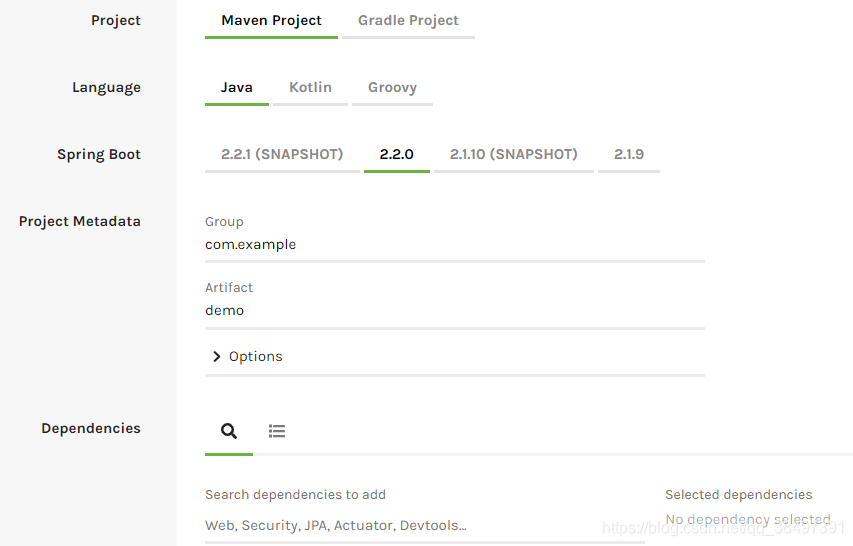Image resolution: width=853 pixels, height=546 pixels.
Task: Select Spring Boot 2.1.10 (SNAPSHOT)
Action: (x=514, y=154)
